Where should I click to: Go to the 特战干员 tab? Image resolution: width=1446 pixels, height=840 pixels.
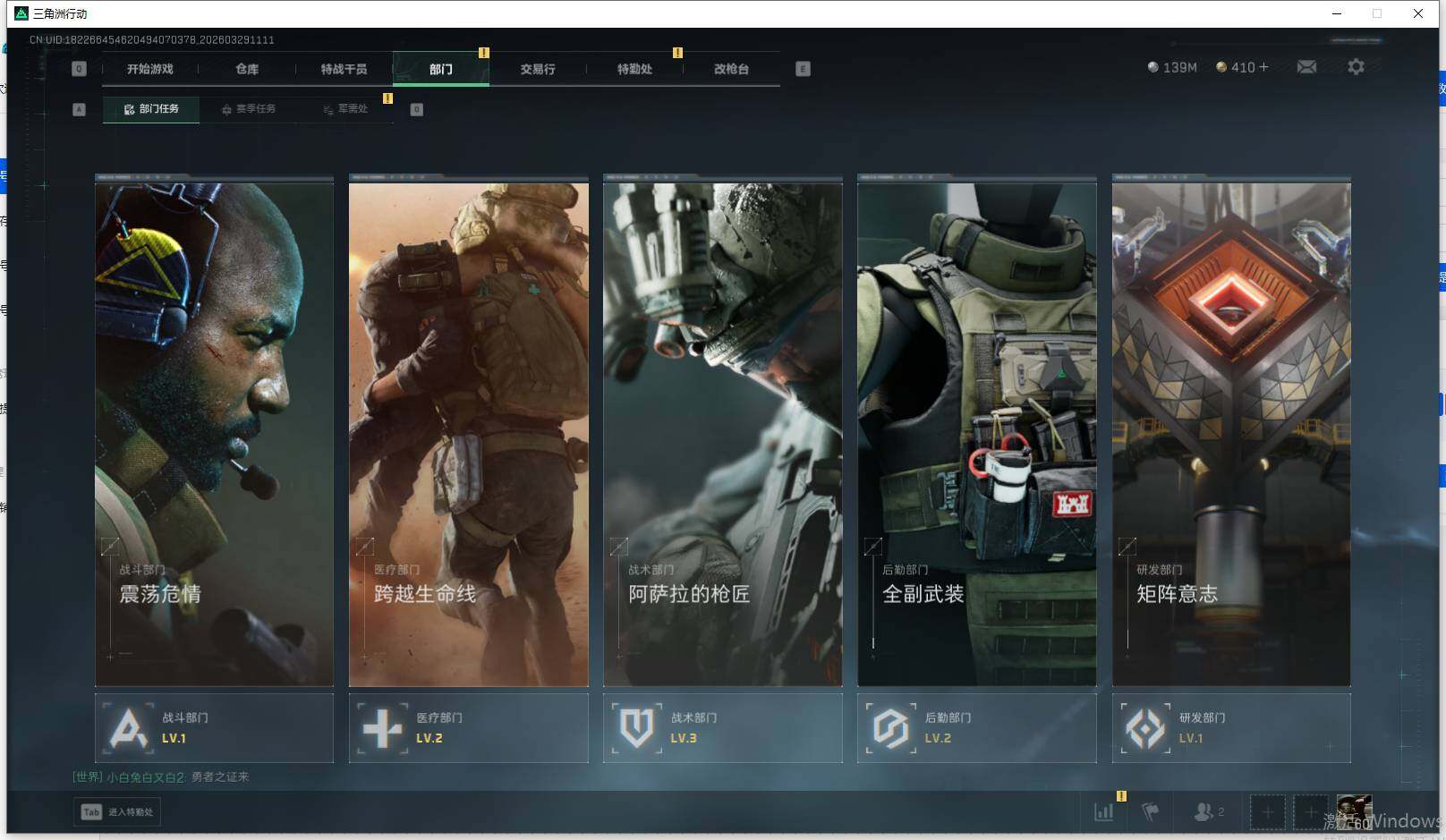pyautogui.click(x=344, y=69)
